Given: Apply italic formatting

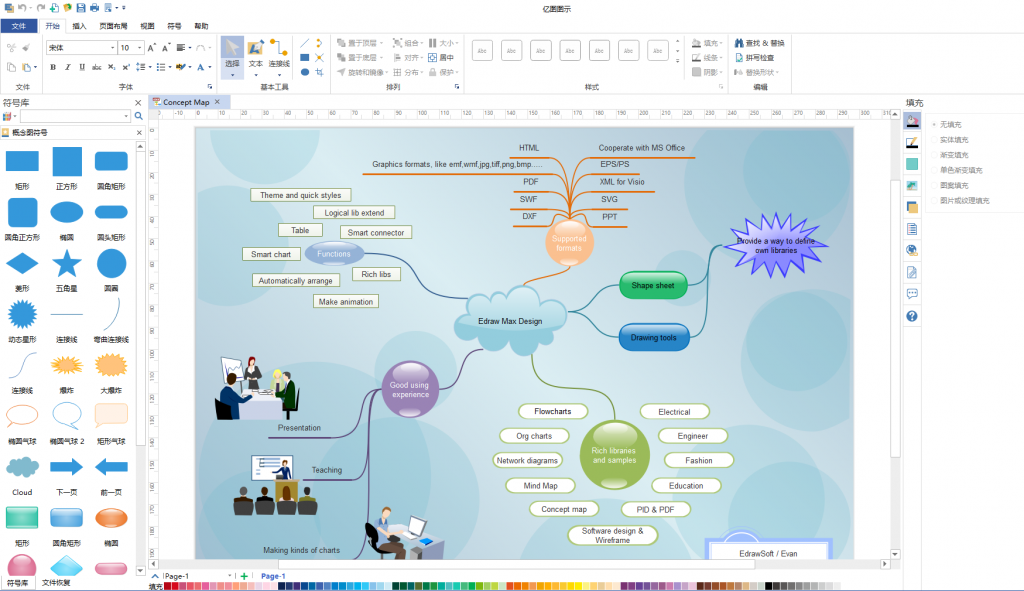Looking at the screenshot, I should pyautogui.click(x=67, y=67).
